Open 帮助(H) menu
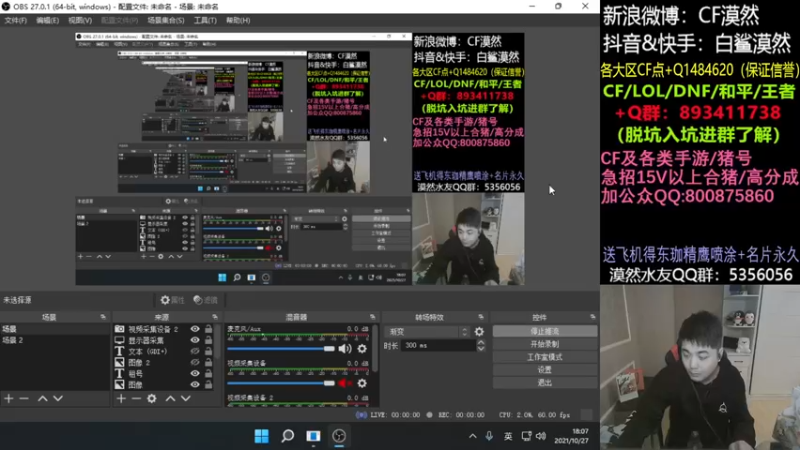The height and width of the screenshot is (450, 800). click(x=238, y=20)
